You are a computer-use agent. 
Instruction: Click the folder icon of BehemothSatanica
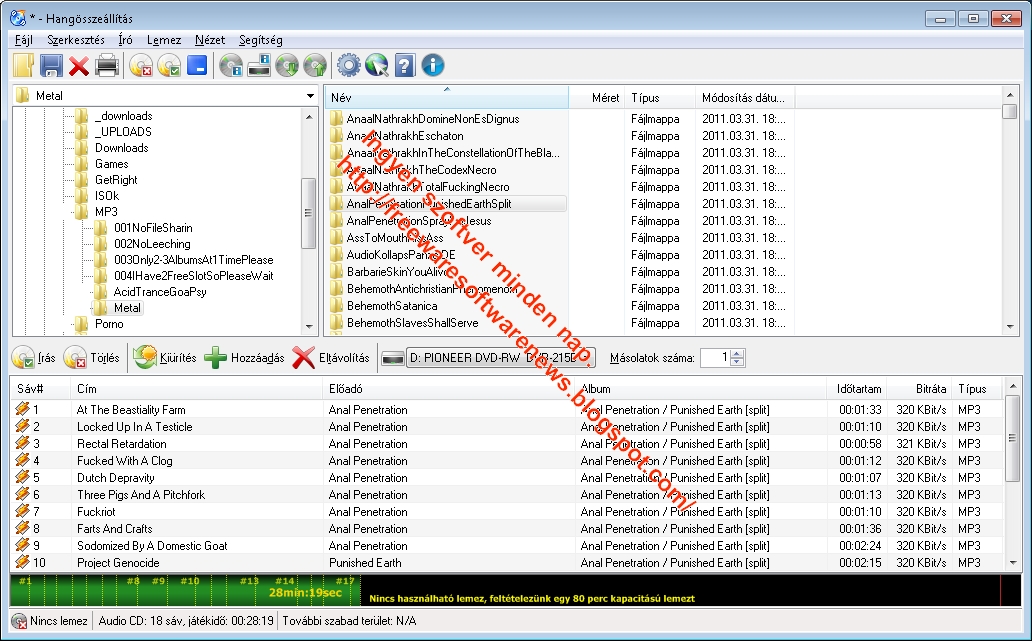click(337, 305)
